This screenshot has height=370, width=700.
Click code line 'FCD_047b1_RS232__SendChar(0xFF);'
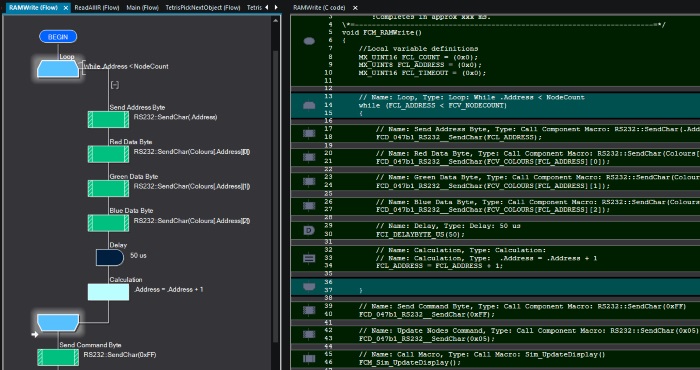[x=426, y=314]
